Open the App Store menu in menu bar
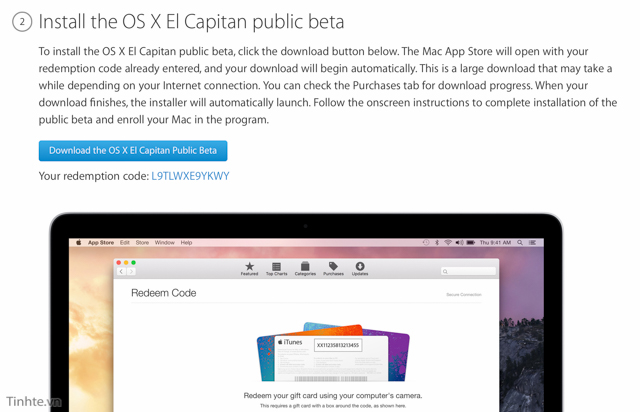640x412 pixels. click(x=101, y=243)
